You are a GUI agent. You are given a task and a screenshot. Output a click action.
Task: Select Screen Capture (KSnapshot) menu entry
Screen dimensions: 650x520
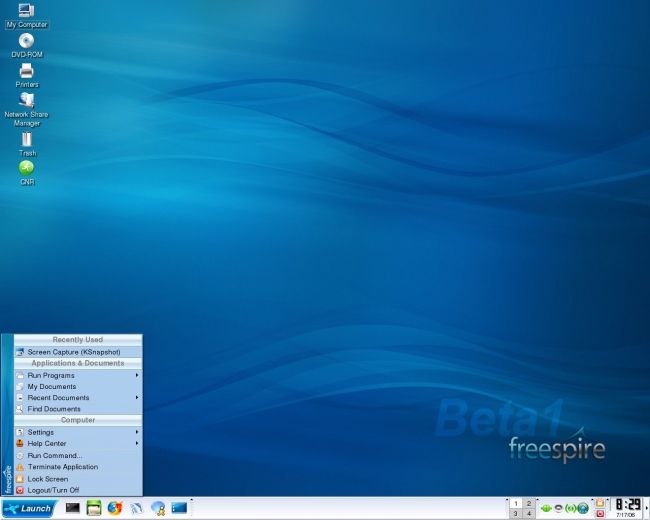73,352
